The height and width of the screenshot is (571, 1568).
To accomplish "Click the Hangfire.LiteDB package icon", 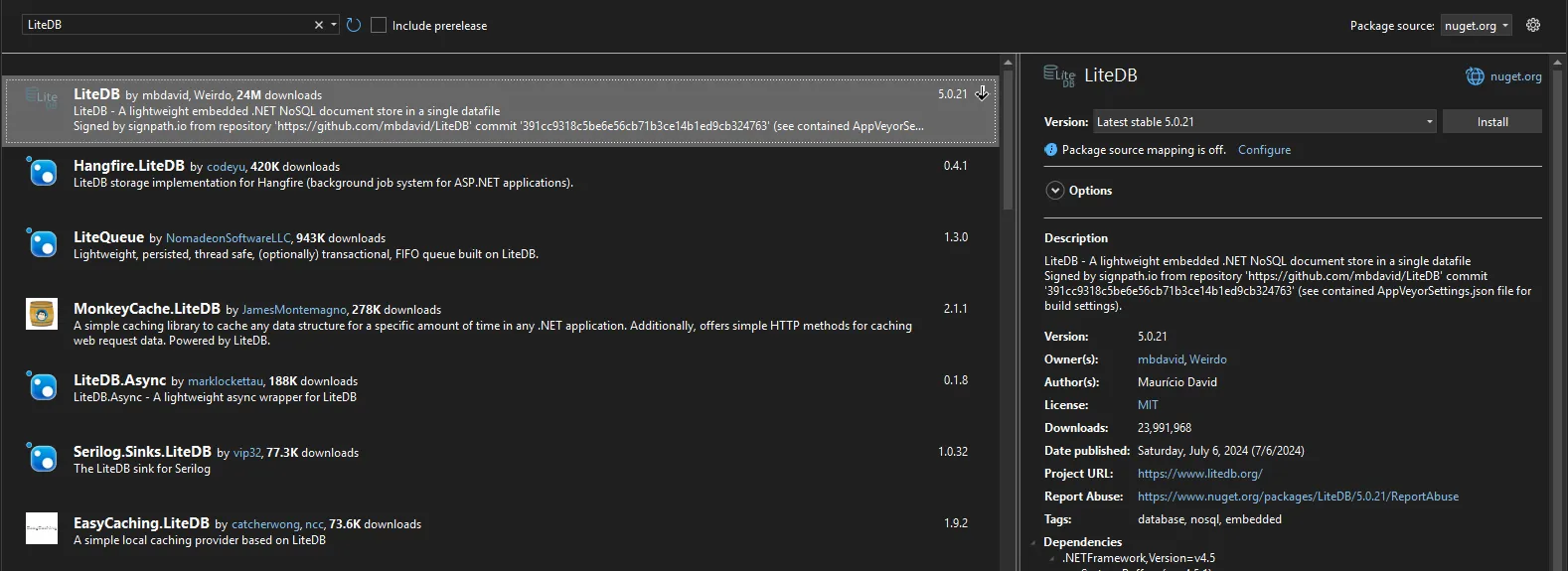I will click(x=42, y=172).
